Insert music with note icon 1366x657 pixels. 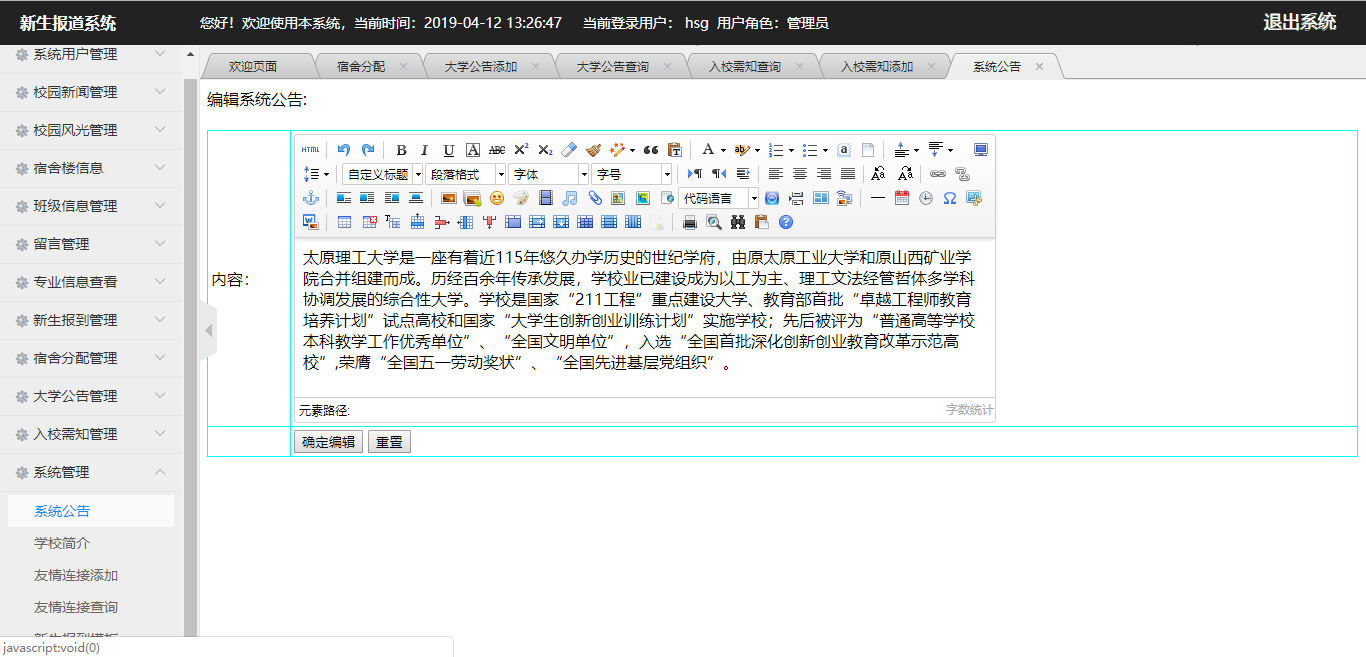[x=570, y=198]
